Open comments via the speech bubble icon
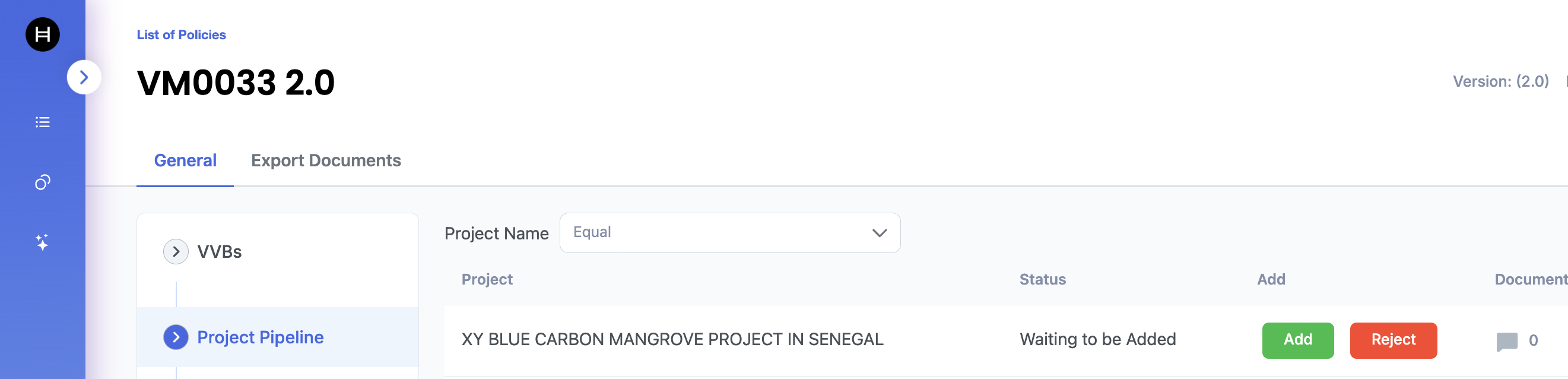The height and width of the screenshot is (379, 1568). [1506, 340]
